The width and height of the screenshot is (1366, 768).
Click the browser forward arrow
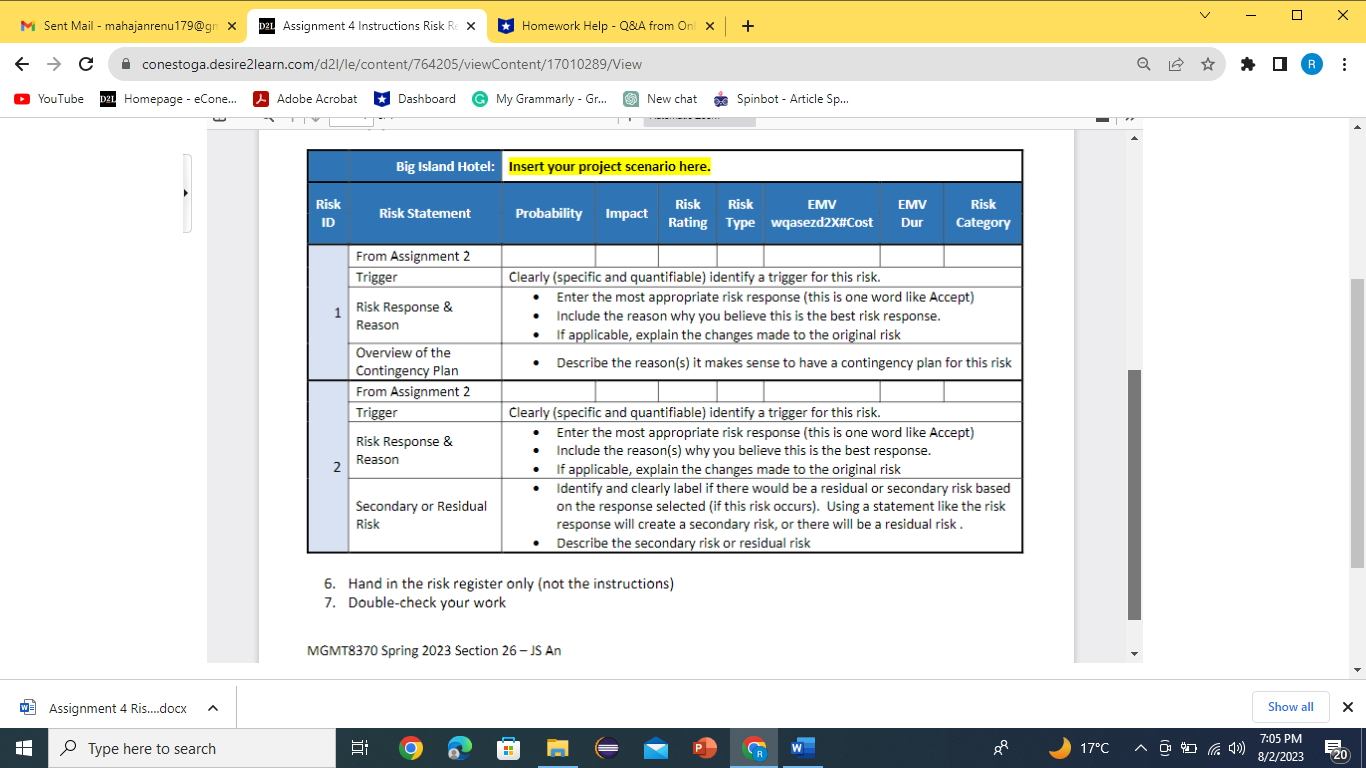point(54,64)
